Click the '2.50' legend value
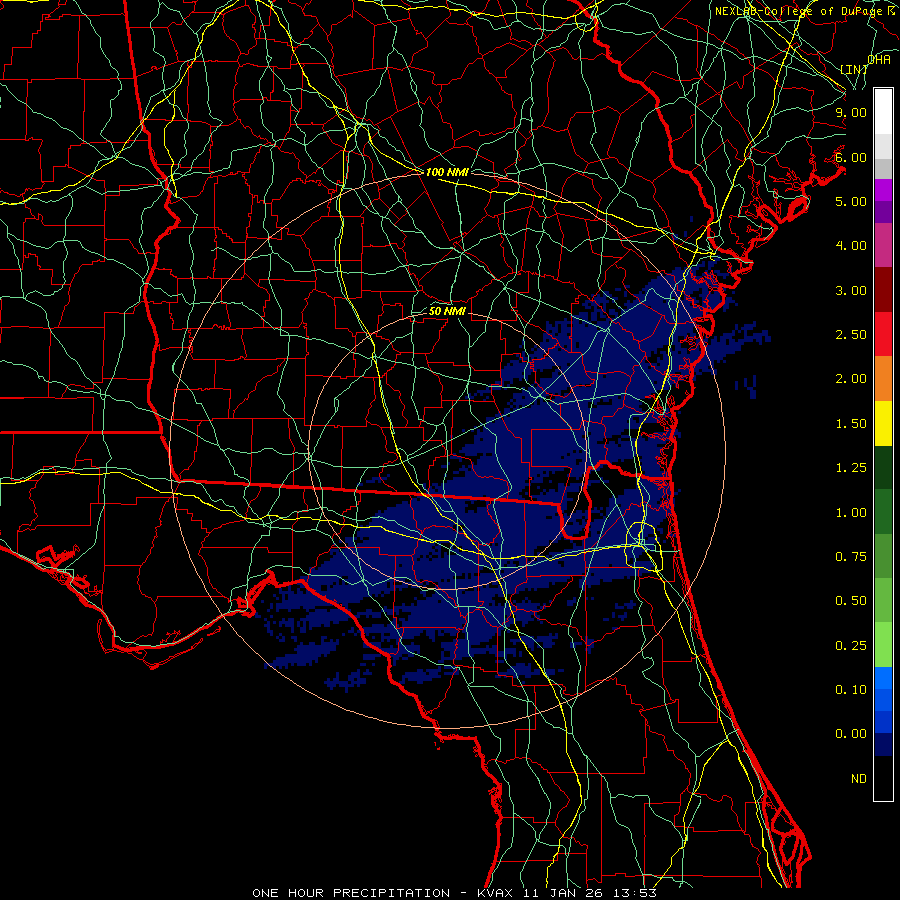This screenshot has height=900, width=900. (x=851, y=335)
